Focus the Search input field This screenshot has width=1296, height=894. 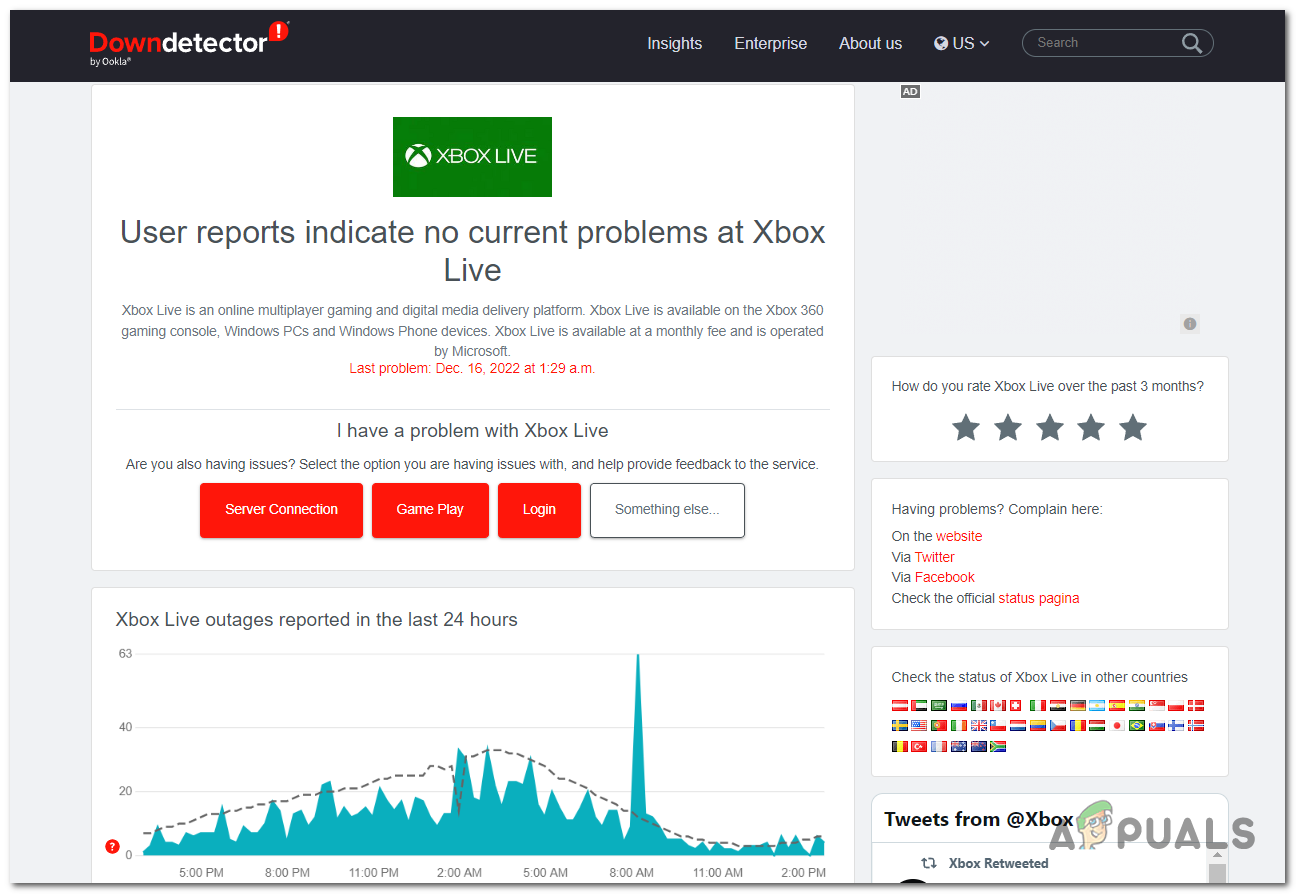point(1106,43)
